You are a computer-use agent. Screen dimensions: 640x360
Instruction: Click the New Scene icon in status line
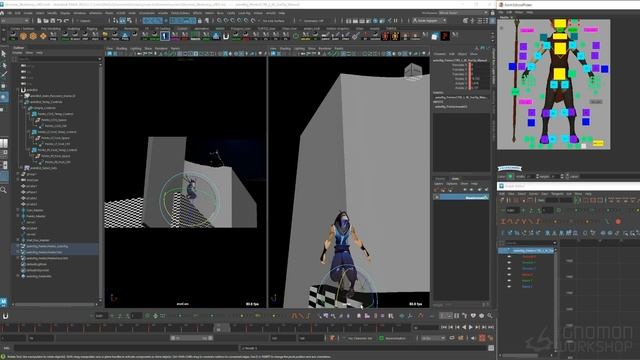pos(39,20)
